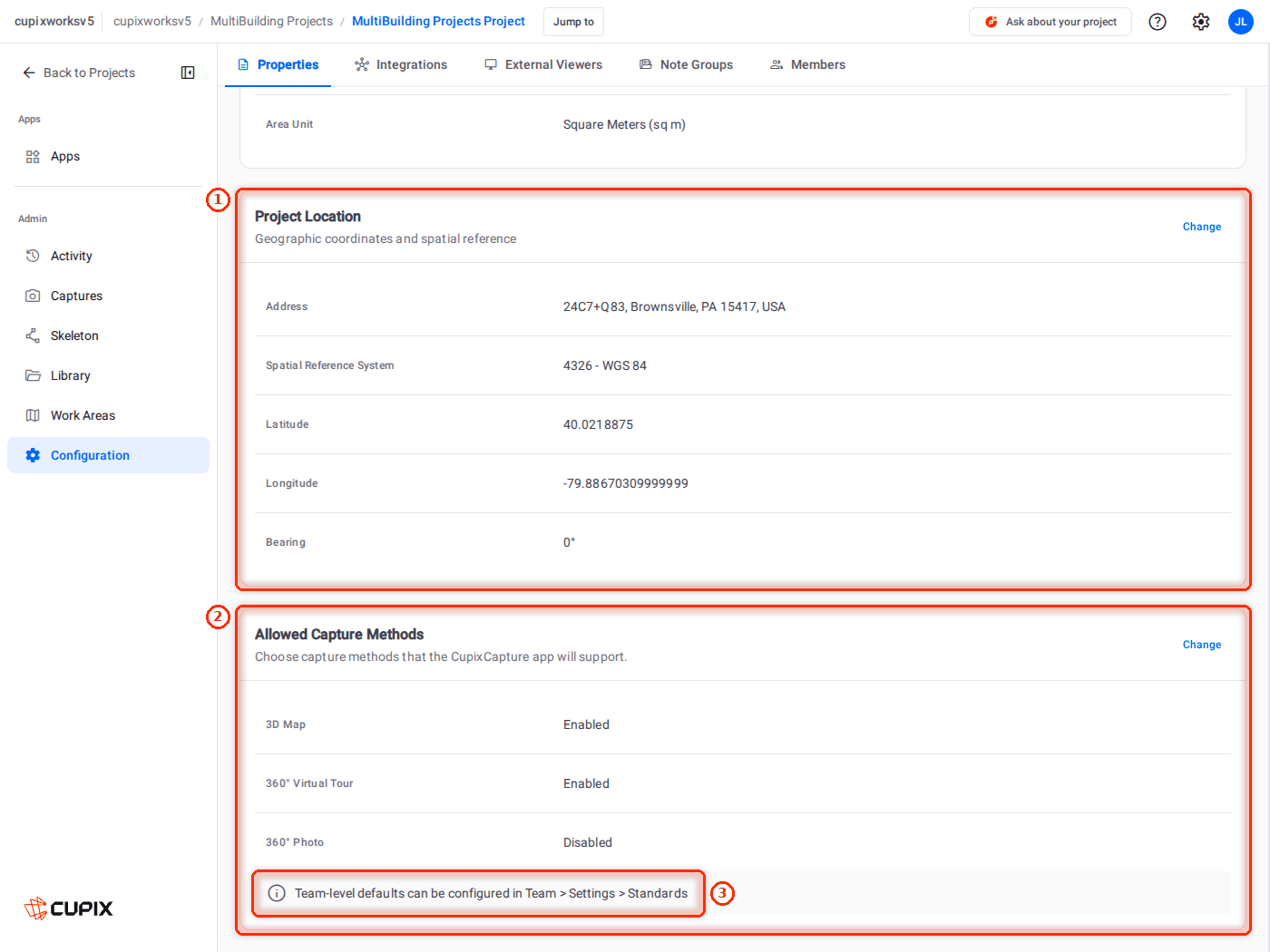
Task: Click the Library folder icon
Action: click(x=33, y=375)
